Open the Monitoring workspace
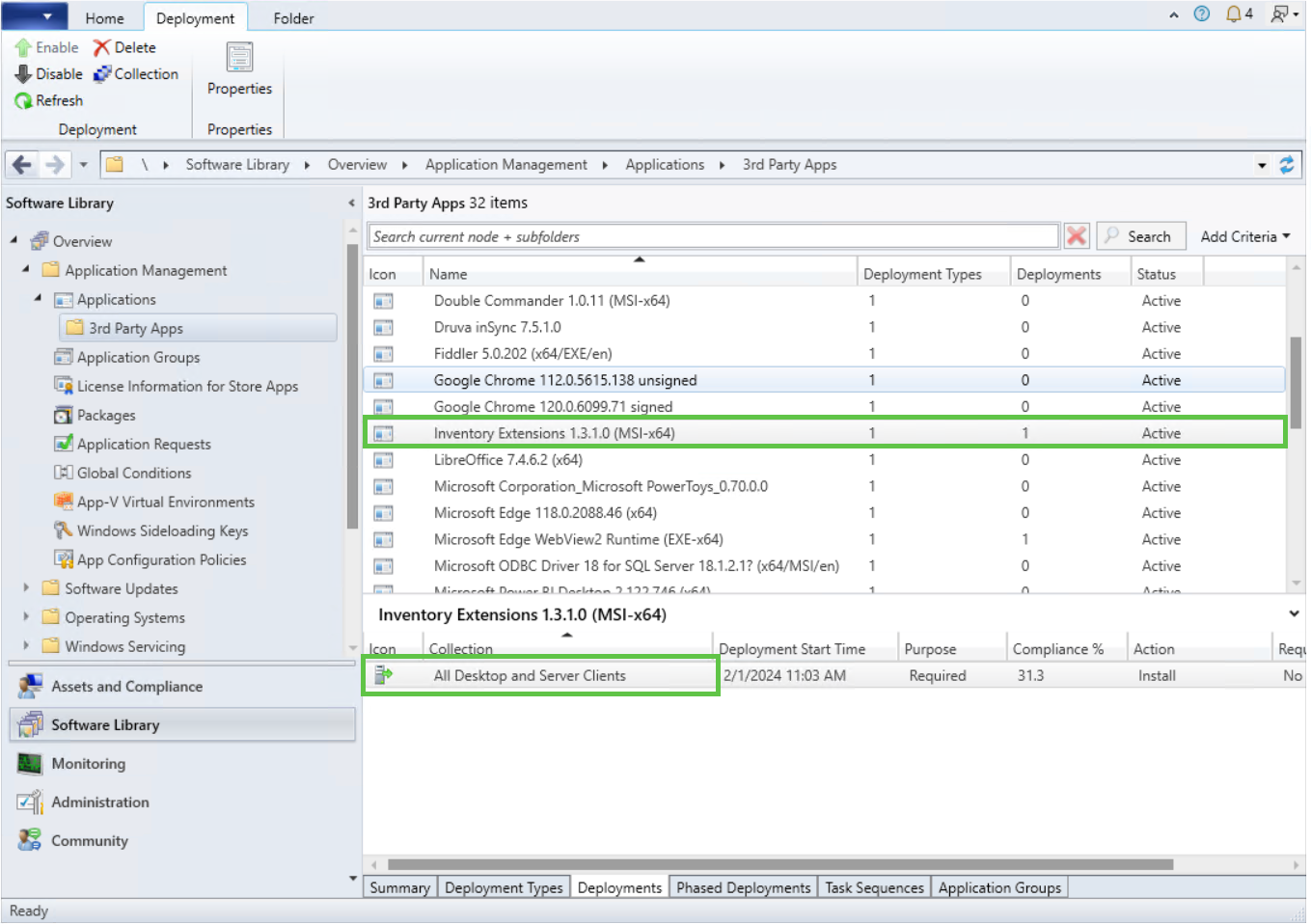The width and height of the screenshot is (1311, 924). click(x=89, y=764)
